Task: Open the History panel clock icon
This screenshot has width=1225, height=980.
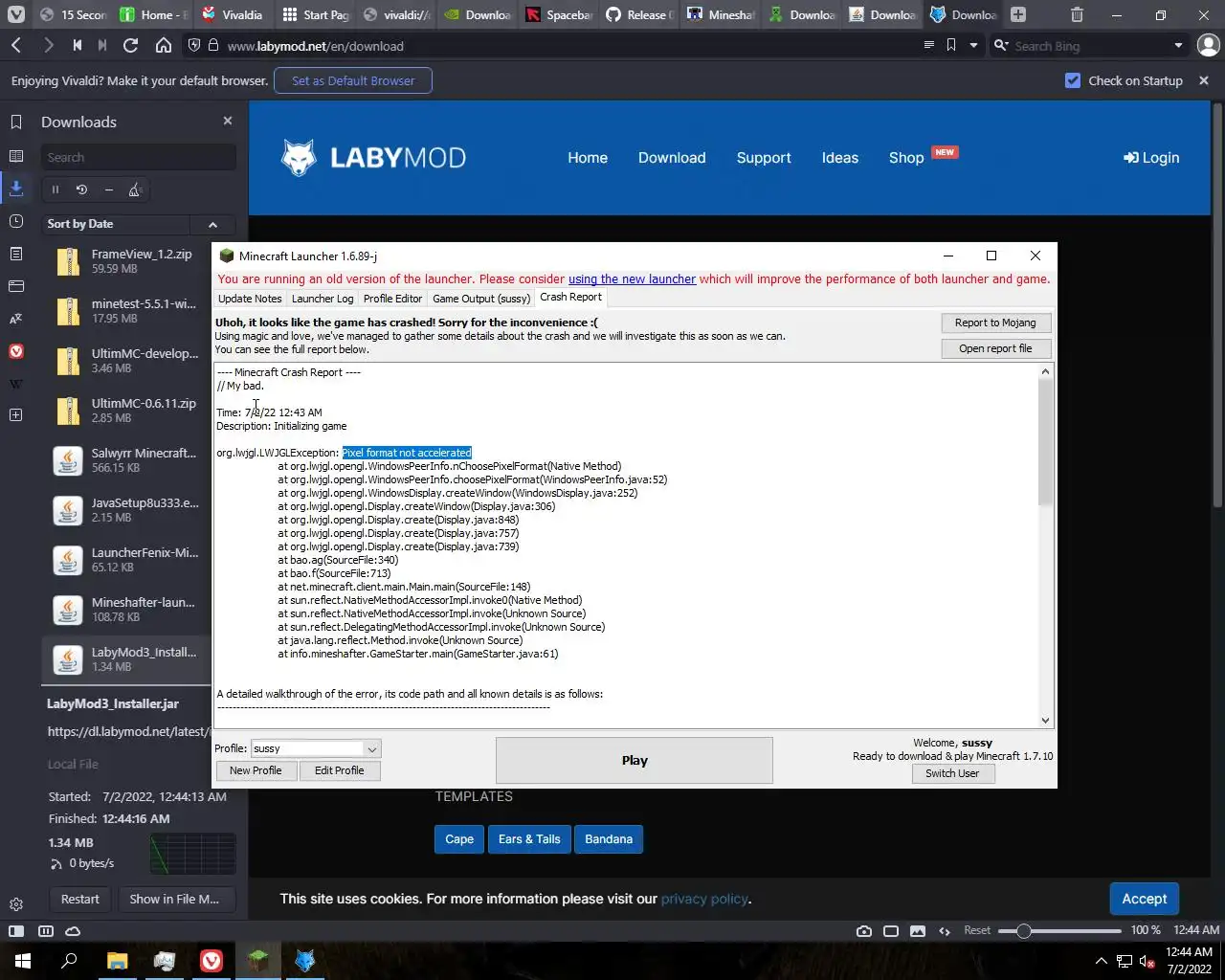Action: pos(15,221)
